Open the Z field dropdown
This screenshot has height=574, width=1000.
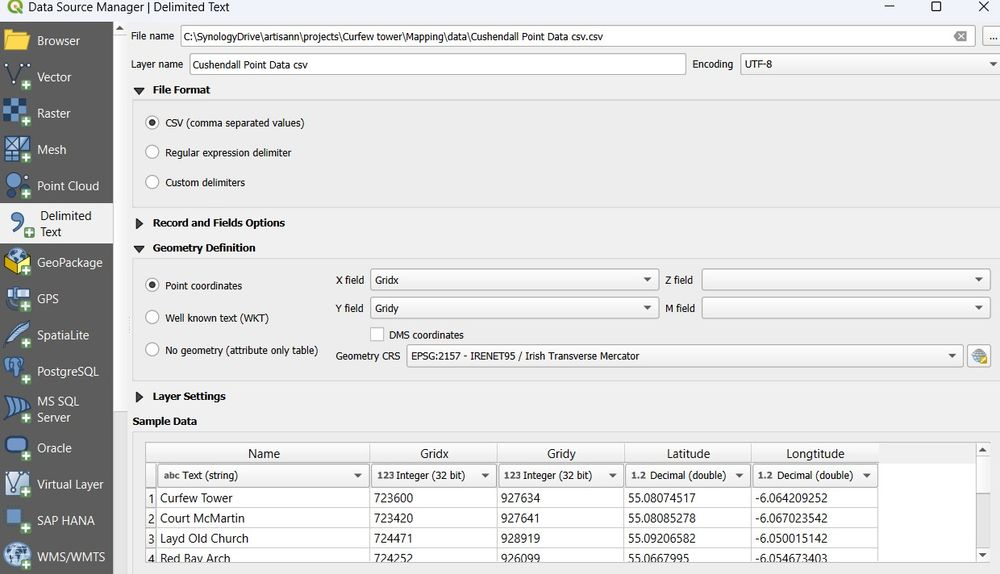pyautogui.click(x=846, y=280)
